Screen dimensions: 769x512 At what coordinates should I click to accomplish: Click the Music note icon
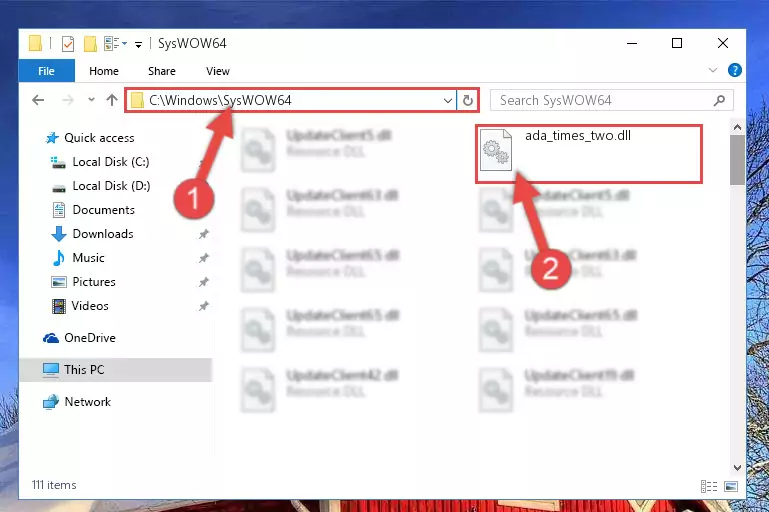[x=59, y=258]
